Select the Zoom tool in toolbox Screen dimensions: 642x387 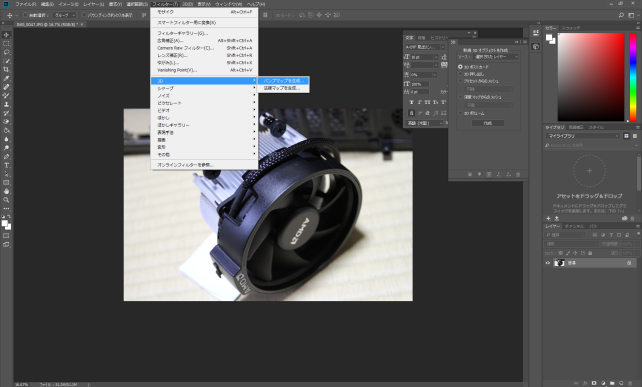click(x=6, y=200)
